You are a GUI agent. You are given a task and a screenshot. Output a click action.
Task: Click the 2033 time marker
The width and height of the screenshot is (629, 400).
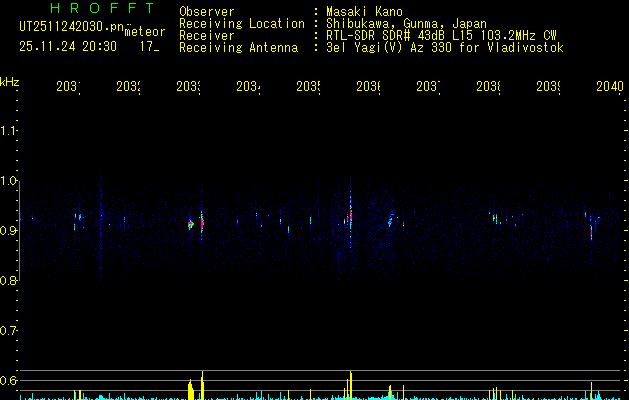tap(188, 87)
